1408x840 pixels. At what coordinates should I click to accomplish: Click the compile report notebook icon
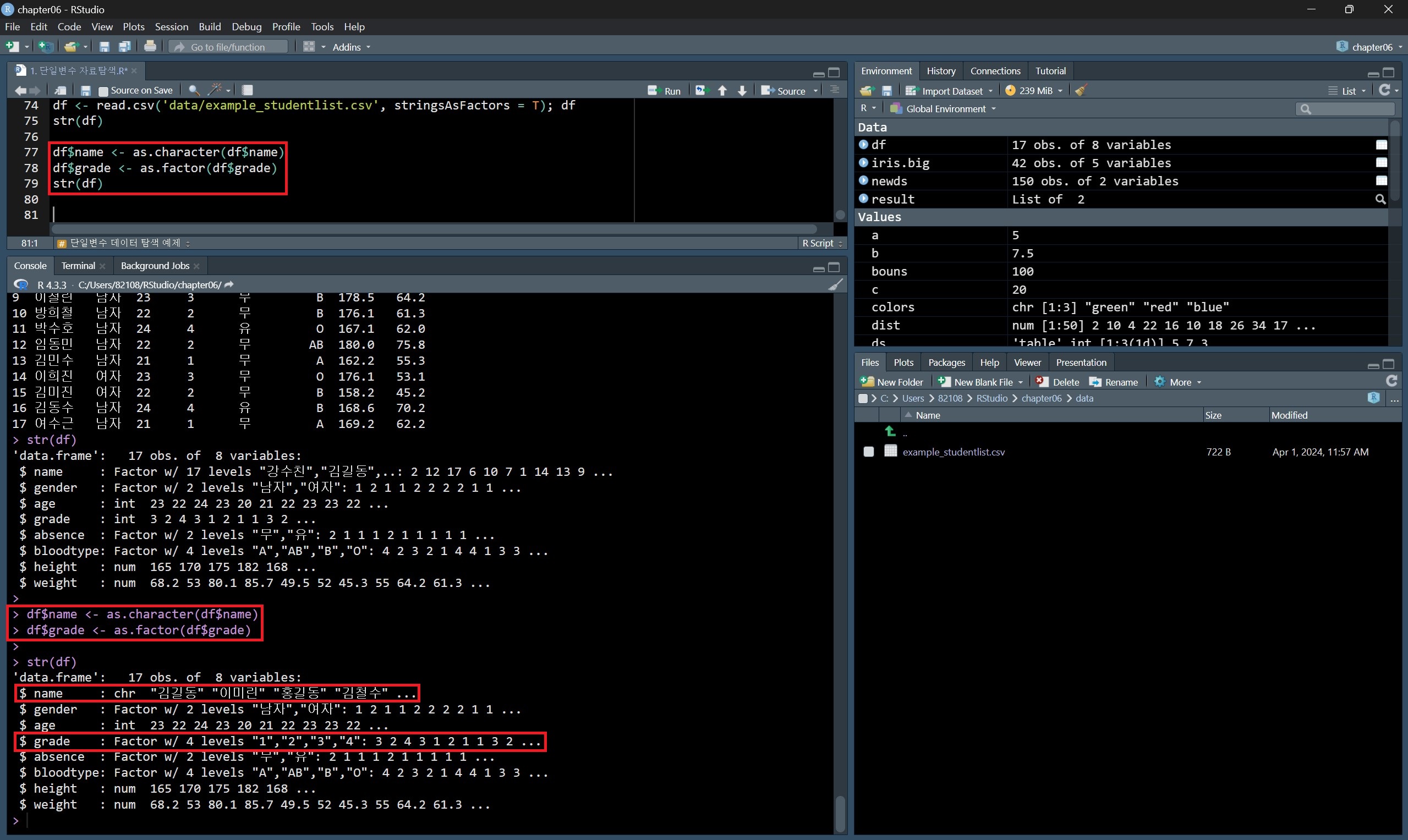click(248, 90)
